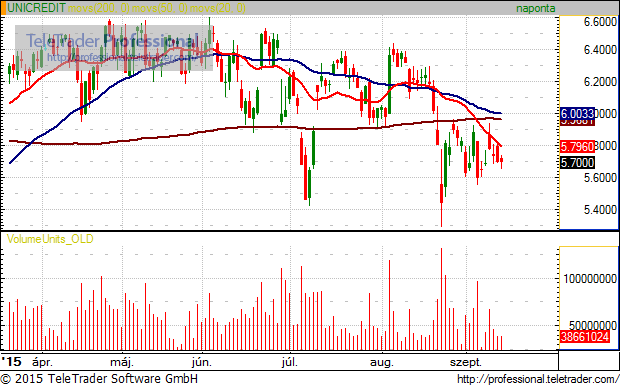The height and width of the screenshot is (388, 620).
Task: Click the 100000000 volume axis label
Action: 590,279
